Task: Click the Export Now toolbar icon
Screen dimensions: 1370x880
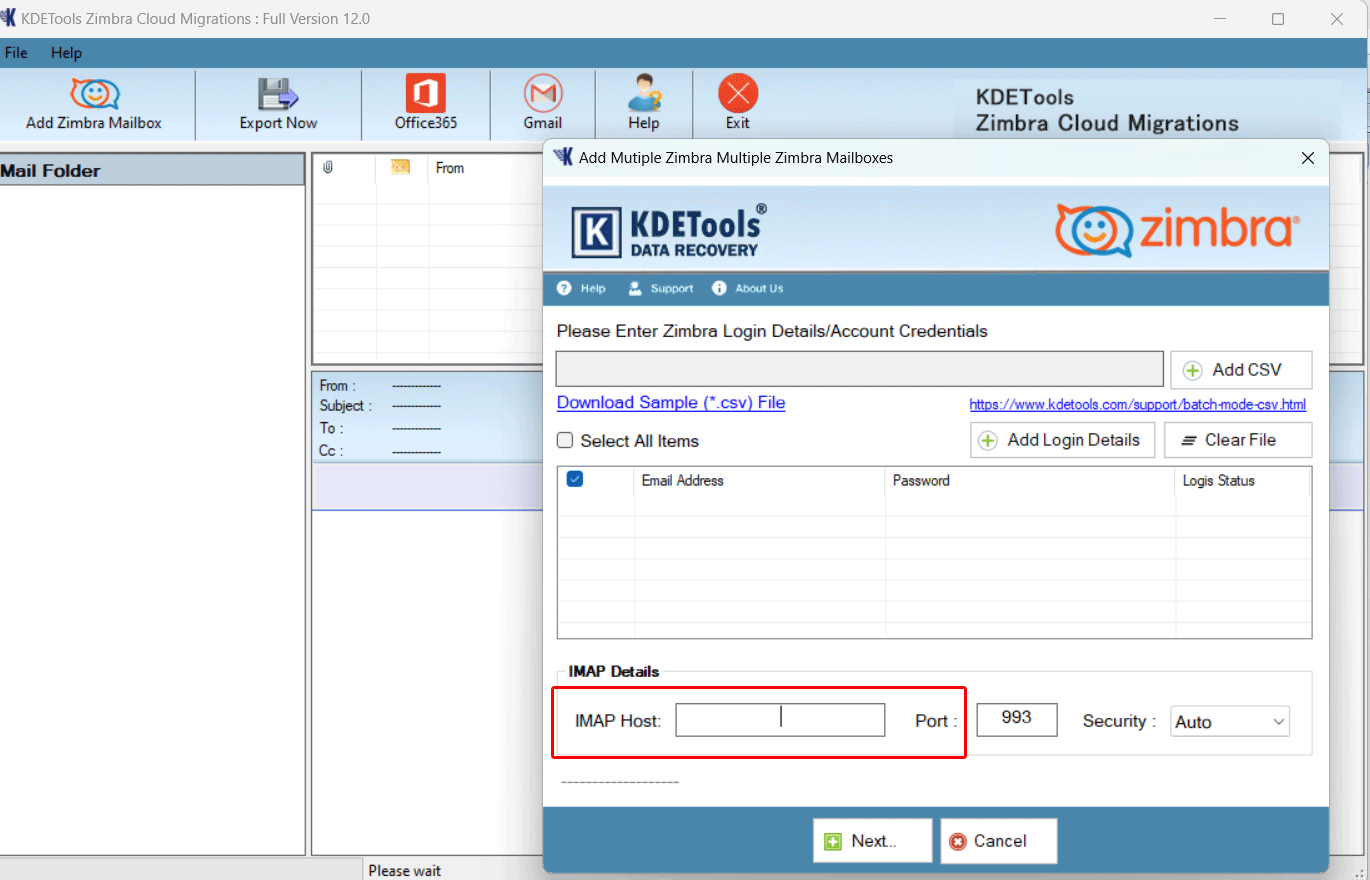Action: (x=278, y=104)
